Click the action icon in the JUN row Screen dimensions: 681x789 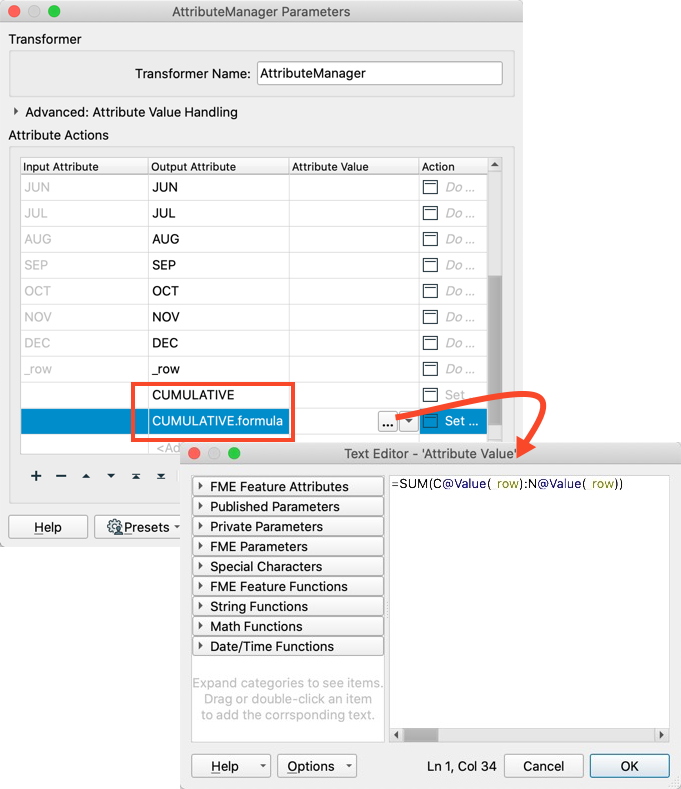pyautogui.click(x=431, y=187)
